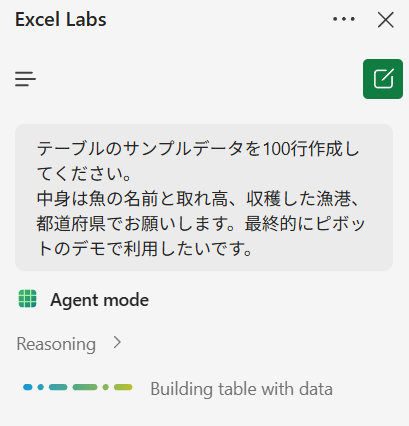Screen dimensions: 409x426
Task: Select the gray user prompt message bubble
Action: [204, 197]
